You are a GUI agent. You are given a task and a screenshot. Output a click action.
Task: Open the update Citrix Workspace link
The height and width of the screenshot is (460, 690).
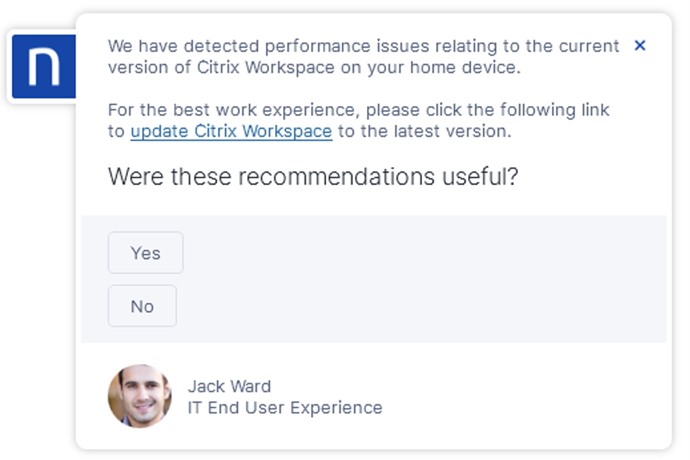pyautogui.click(x=231, y=131)
